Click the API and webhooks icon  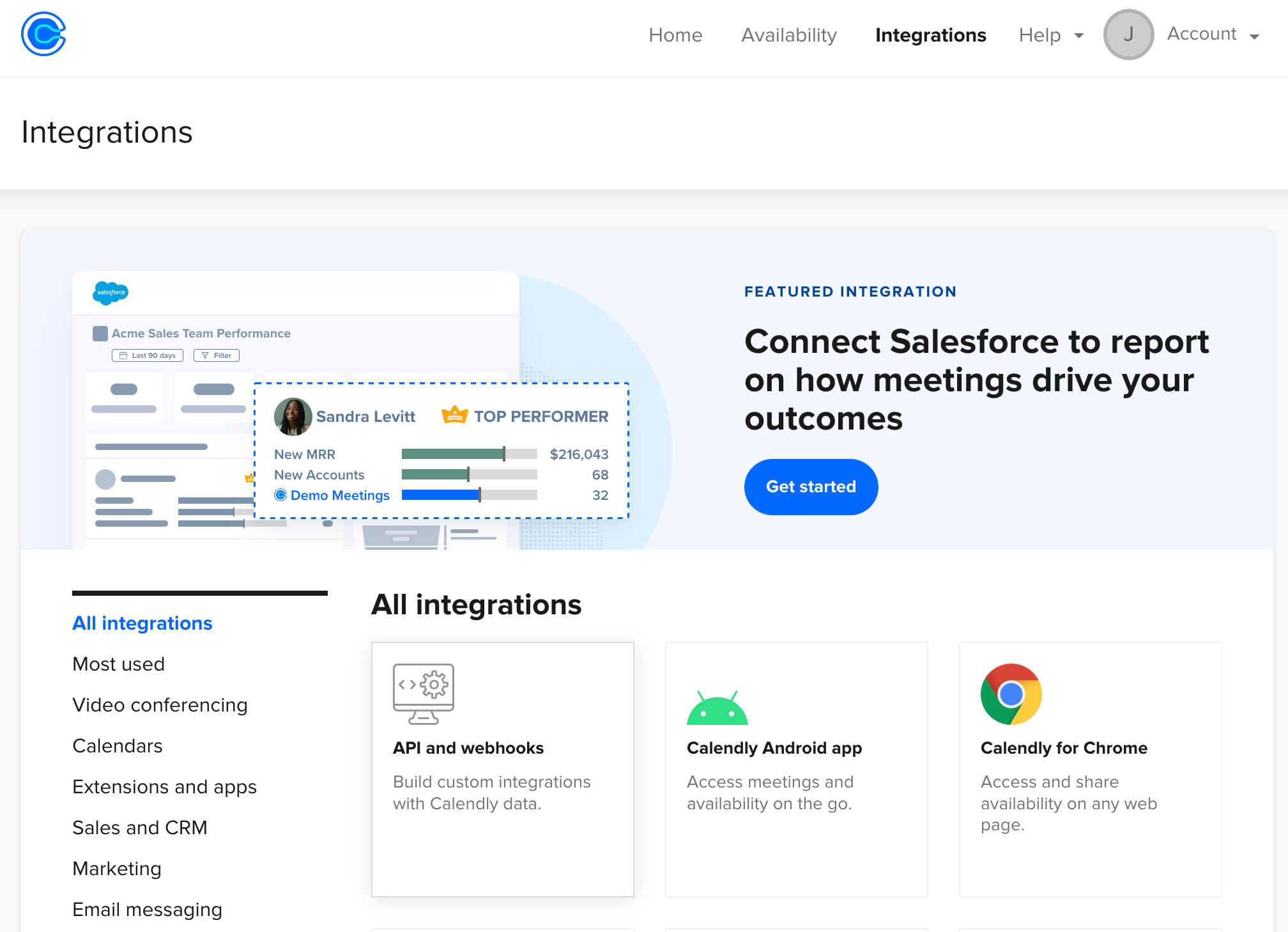(x=423, y=694)
